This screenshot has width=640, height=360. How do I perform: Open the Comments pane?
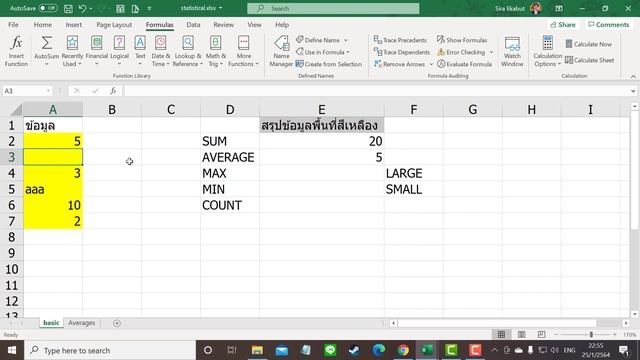[609, 24]
